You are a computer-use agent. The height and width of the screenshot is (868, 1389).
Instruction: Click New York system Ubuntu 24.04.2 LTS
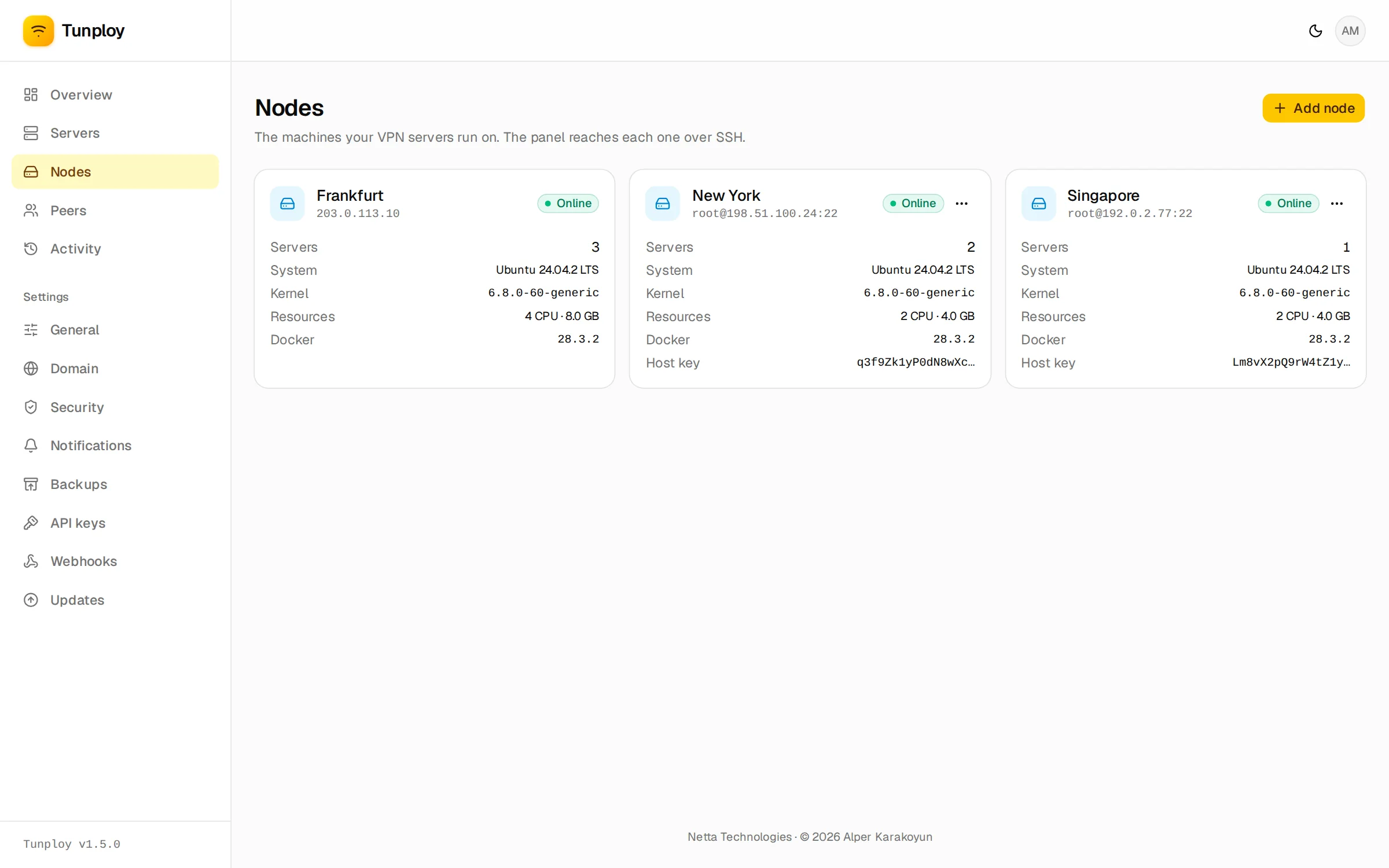pyautogui.click(x=923, y=270)
